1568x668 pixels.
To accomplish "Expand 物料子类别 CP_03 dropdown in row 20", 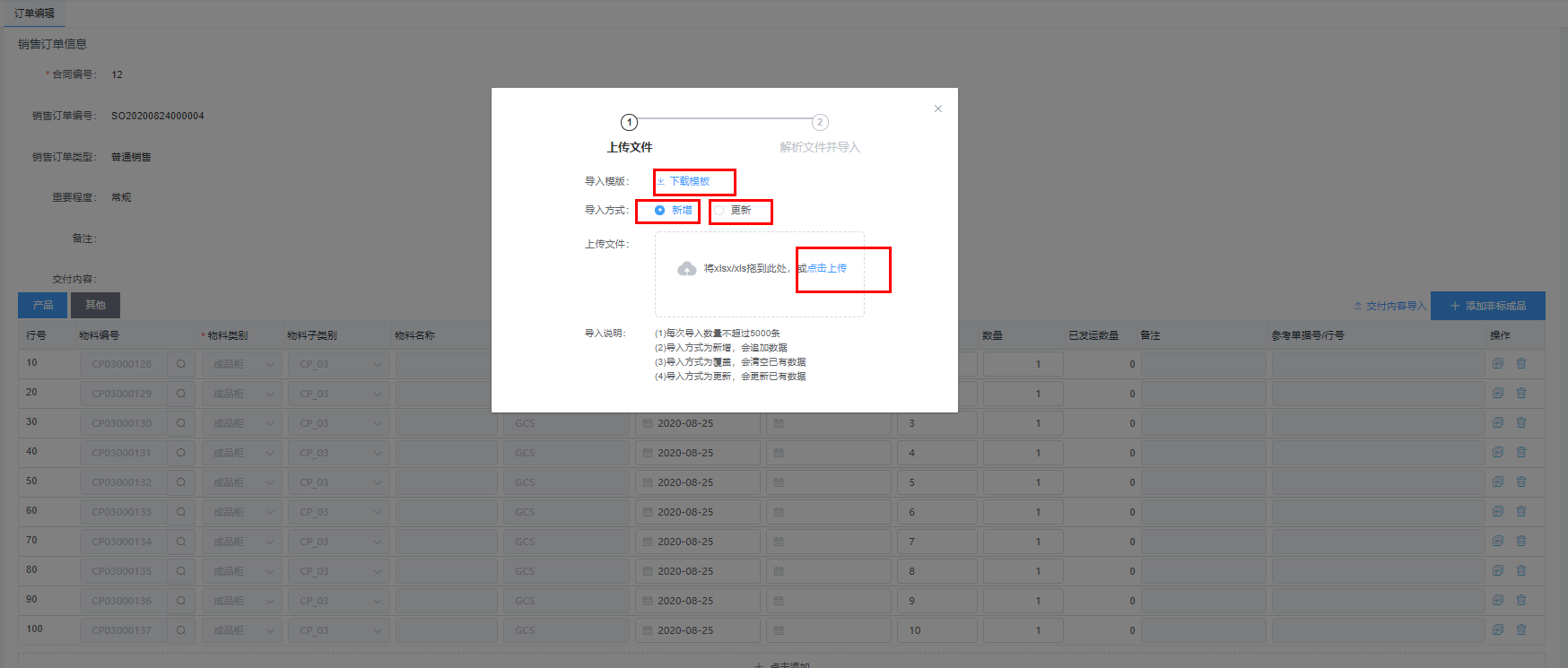I will (338, 394).
